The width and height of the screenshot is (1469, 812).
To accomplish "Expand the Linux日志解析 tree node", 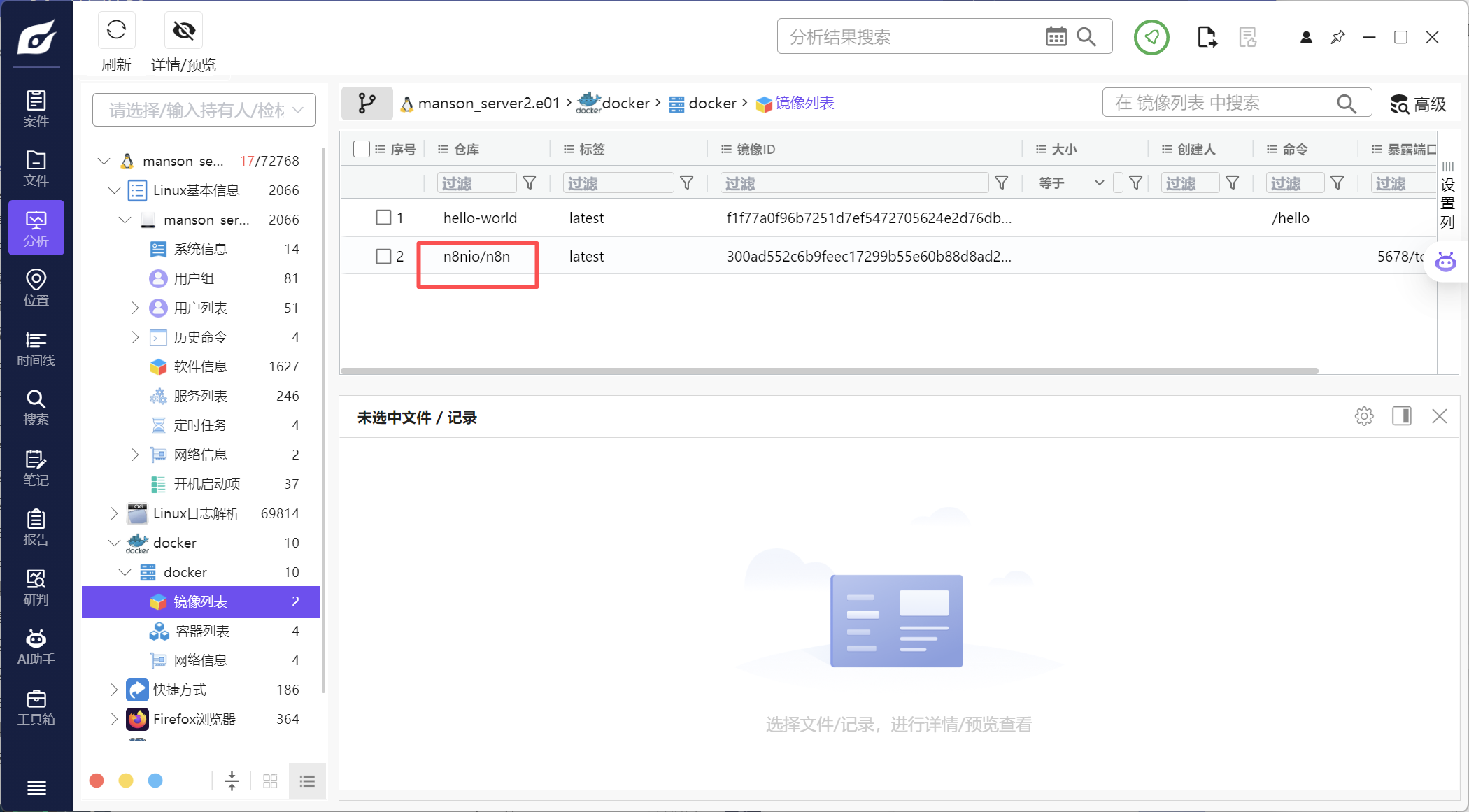I will click(114, 513).
